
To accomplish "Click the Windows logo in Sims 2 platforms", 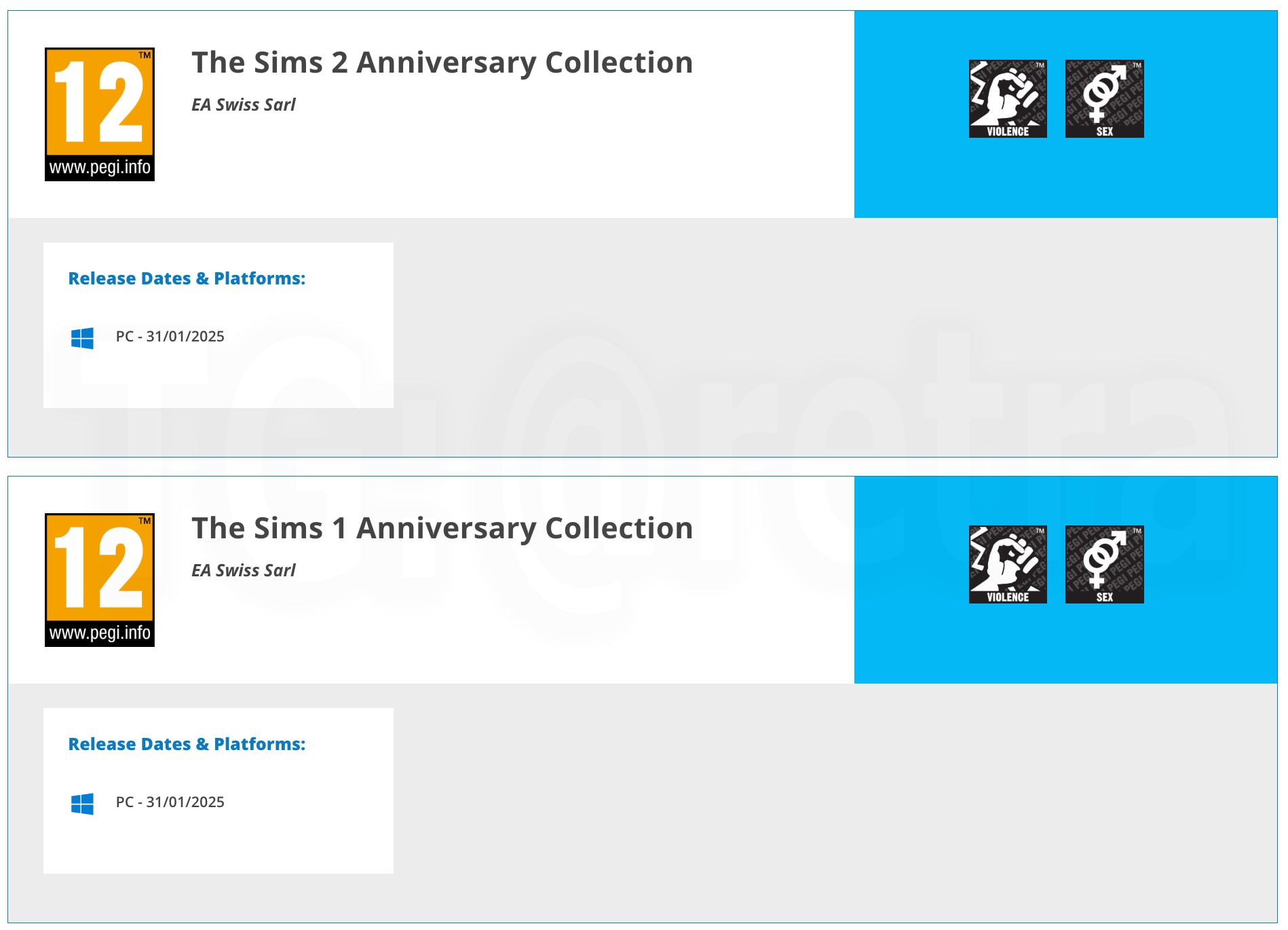I will pos(82,337).
